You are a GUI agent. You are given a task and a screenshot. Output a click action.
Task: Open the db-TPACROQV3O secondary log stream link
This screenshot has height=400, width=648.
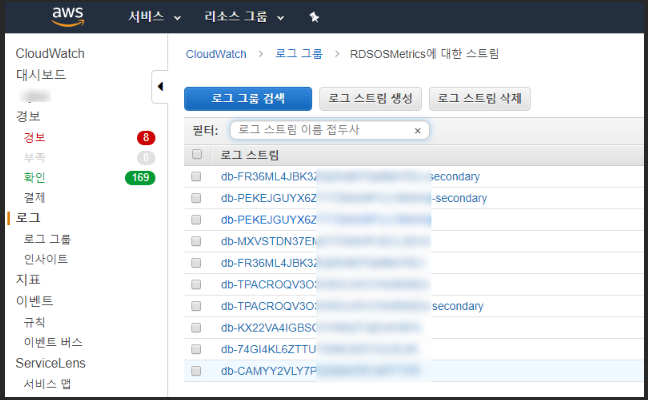(352, 306)
